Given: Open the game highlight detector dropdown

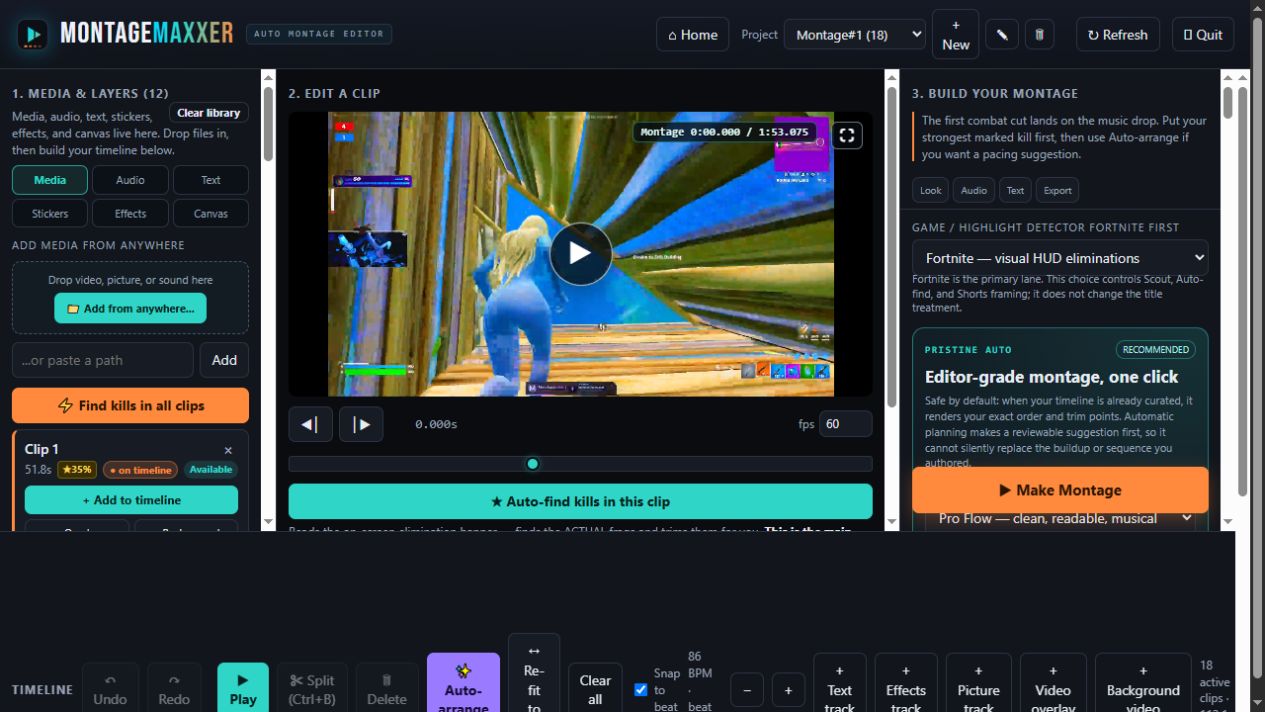Looking at the screenshot, I should (1060, 258).
